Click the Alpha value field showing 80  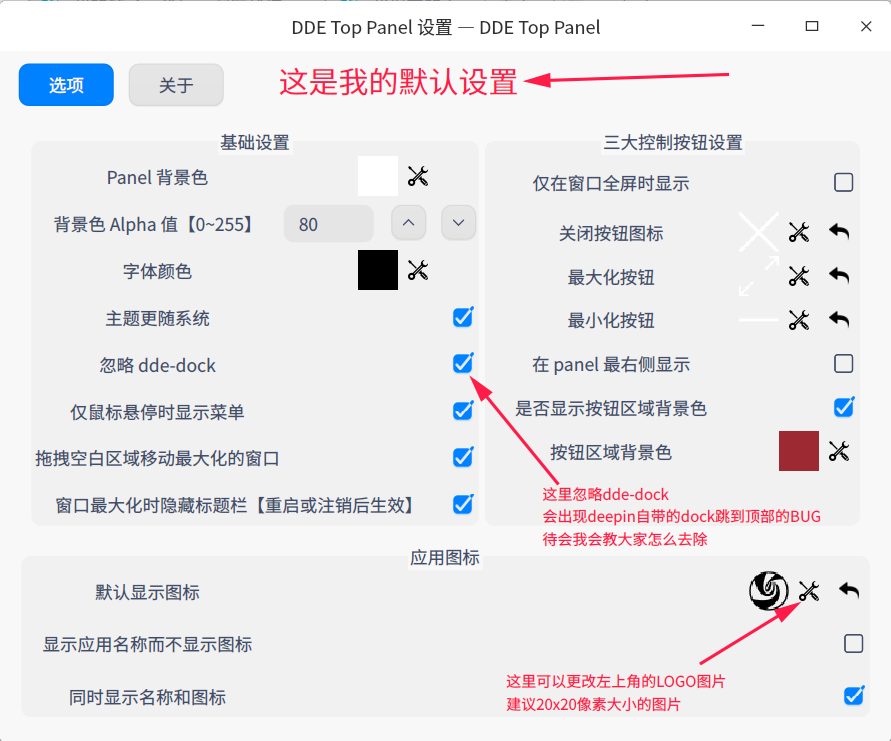click(328, 224)
